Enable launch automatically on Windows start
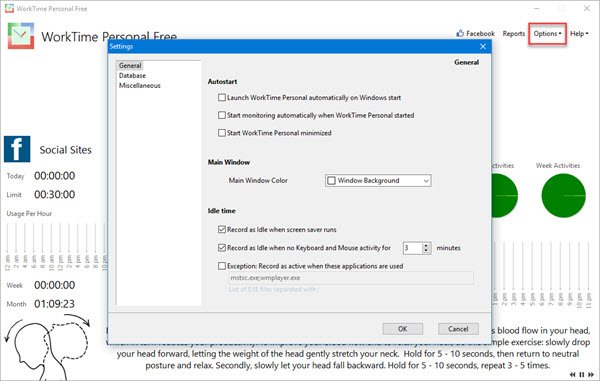The image size is (600, 381). click(222, 98)
